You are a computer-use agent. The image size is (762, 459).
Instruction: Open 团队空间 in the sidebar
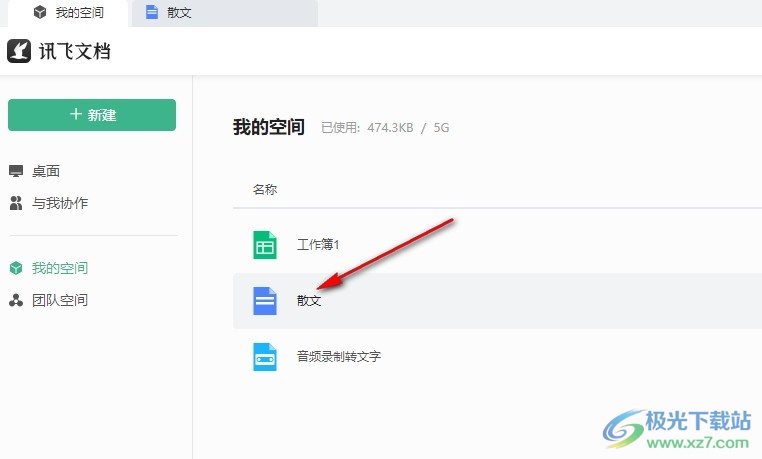click(x=60, y=300)
